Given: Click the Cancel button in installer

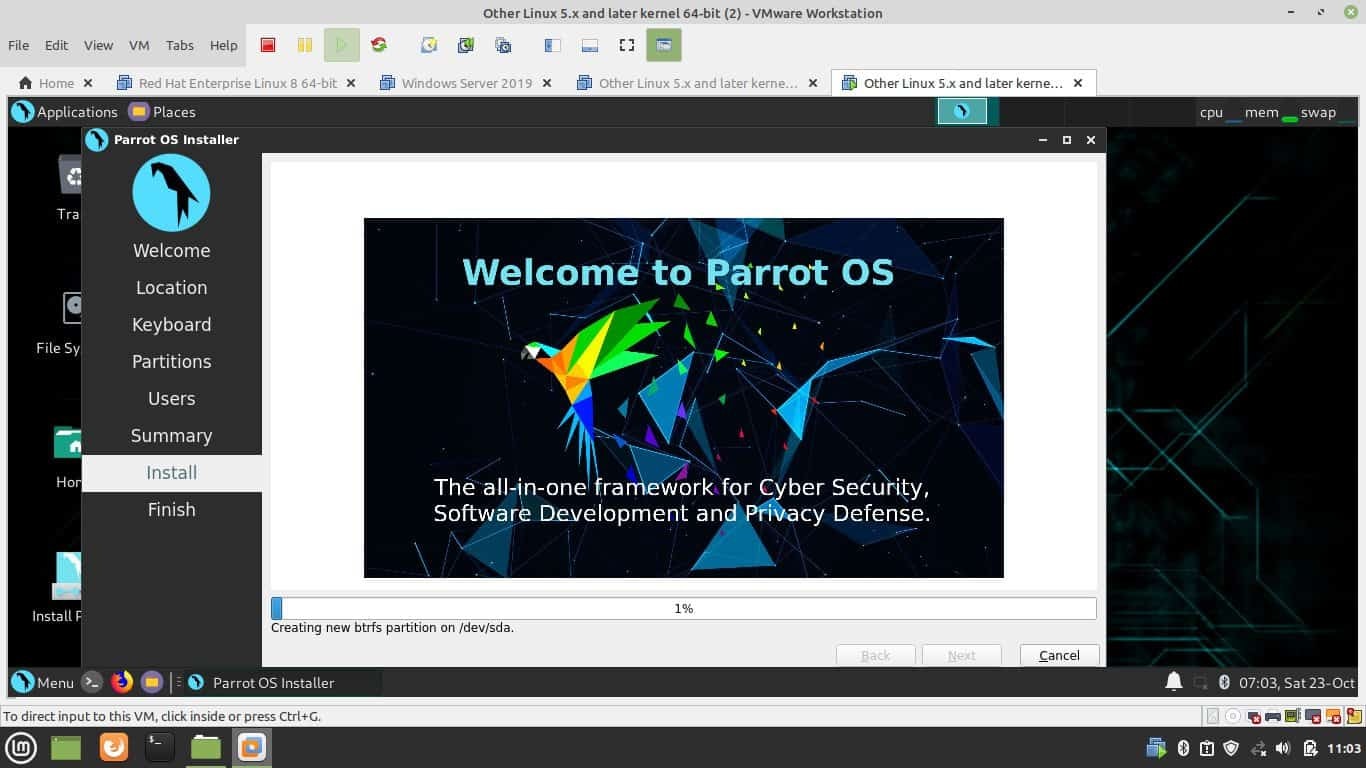Looking at the screenshot, I should tap(1059, 655).
